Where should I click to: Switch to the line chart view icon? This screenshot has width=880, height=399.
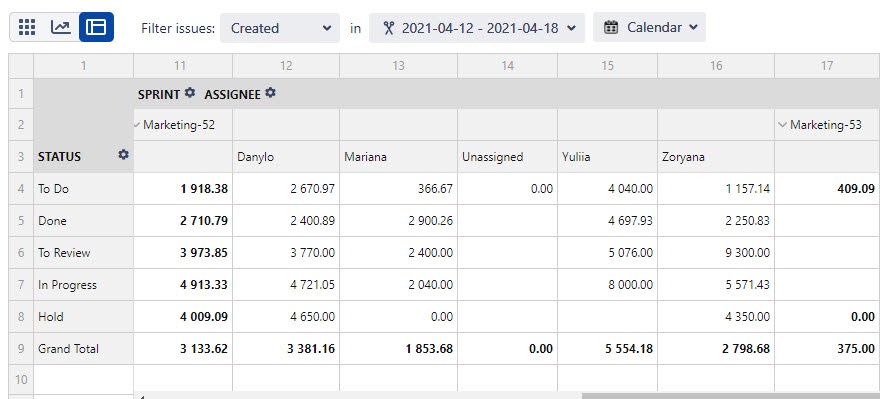(x=61, y=27)
